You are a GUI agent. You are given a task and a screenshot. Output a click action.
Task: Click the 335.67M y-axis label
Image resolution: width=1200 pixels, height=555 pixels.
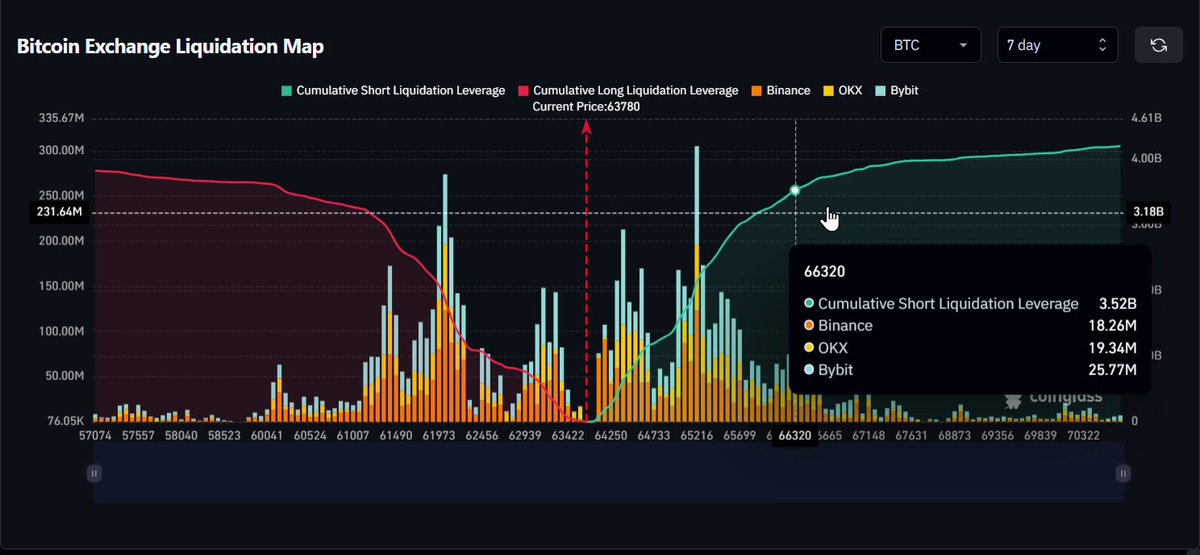[60, 119]
